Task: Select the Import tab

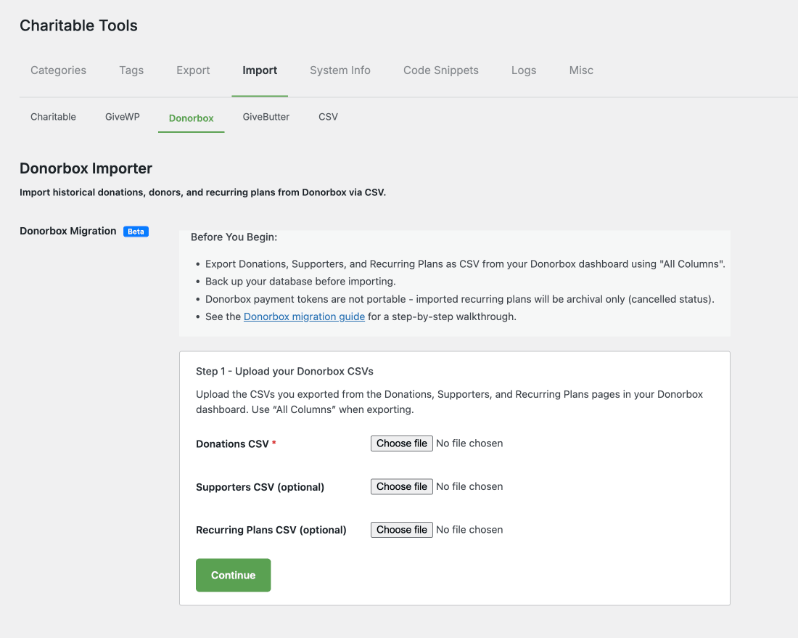Action: click(x=260, y=70)
